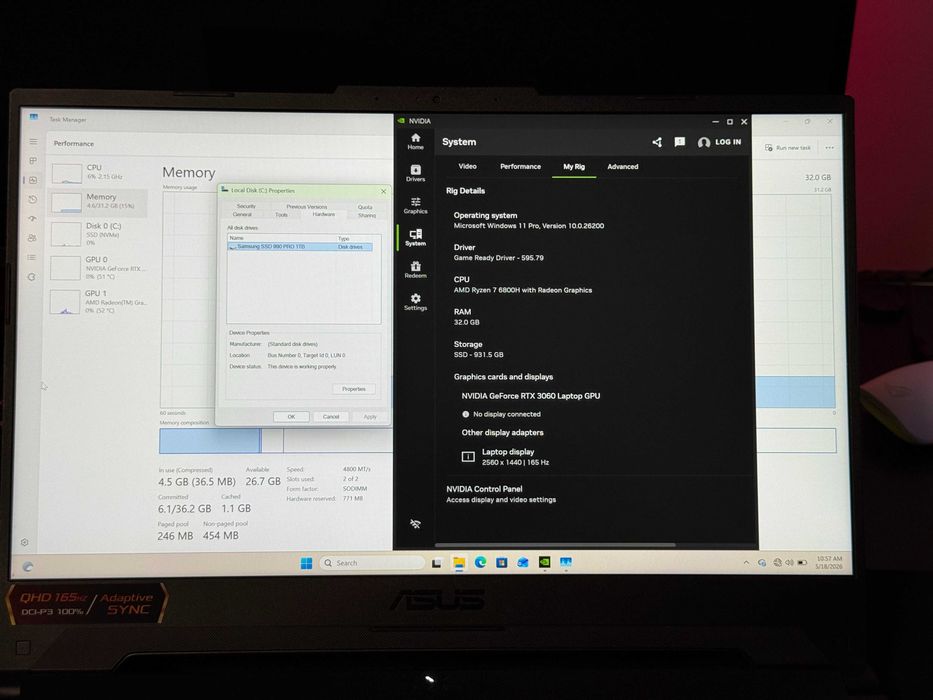Open Services icon in Task Manager
Image resolution: width=933 pixels, height=700 pixels.
pyautogui.click(x=32, y=277)
